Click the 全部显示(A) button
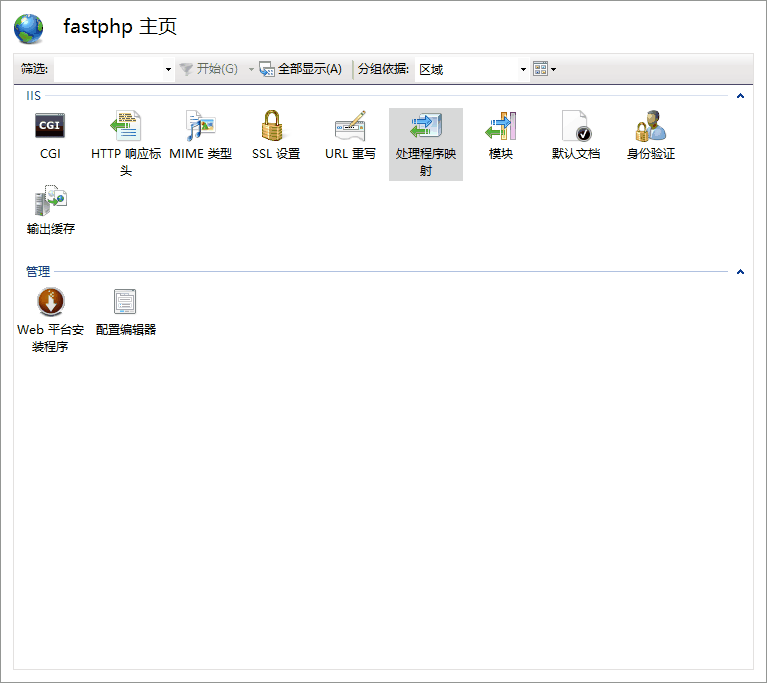This screenshot has height=683, width=767. [x=300, y=69]
